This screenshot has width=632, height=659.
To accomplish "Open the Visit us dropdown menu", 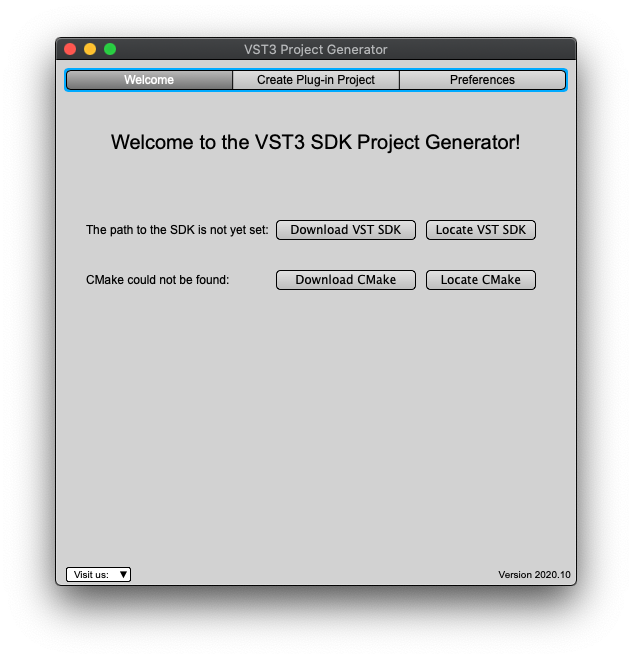I will [x=98, y=575].
